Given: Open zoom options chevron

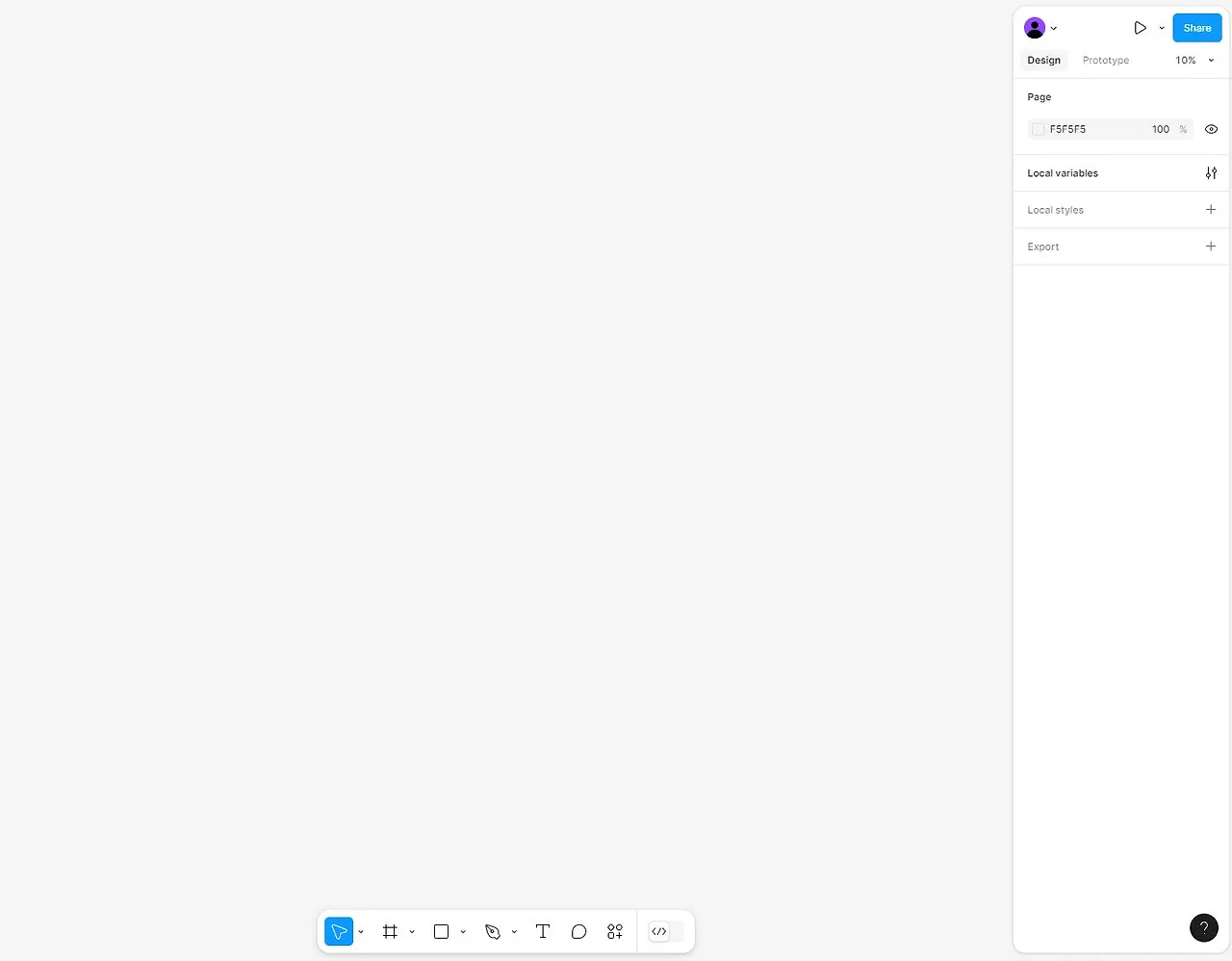Looking at the screenshot, I should [x=1212, y=61].
